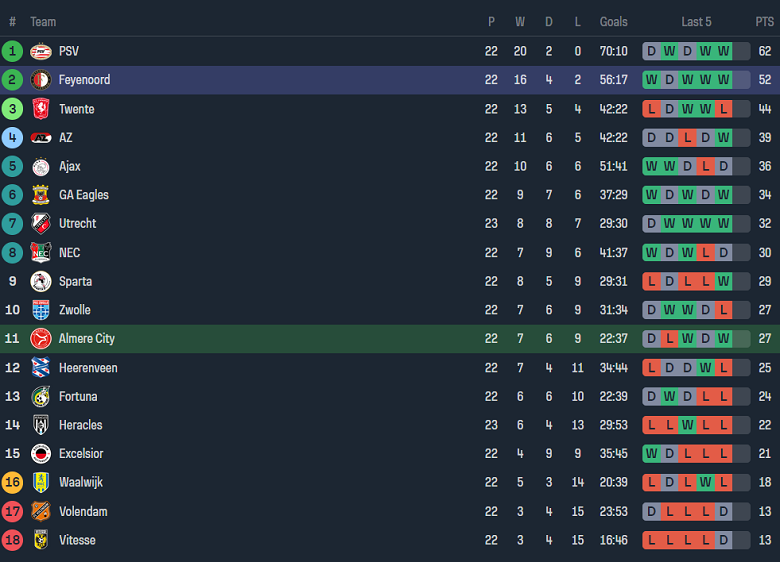The image size is (780, 562).
Task: Click the Twente club logo
Action: pos(41,109)
